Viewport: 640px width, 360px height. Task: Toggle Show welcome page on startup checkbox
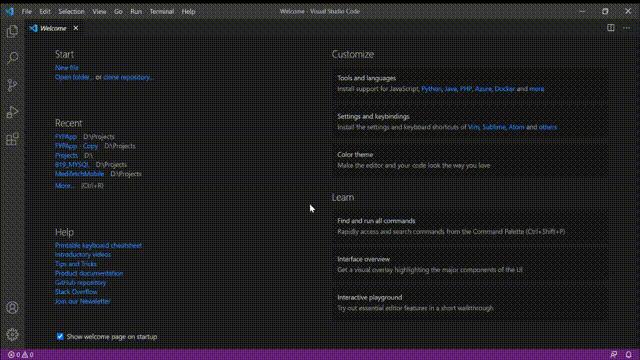[x=60, y=337]
